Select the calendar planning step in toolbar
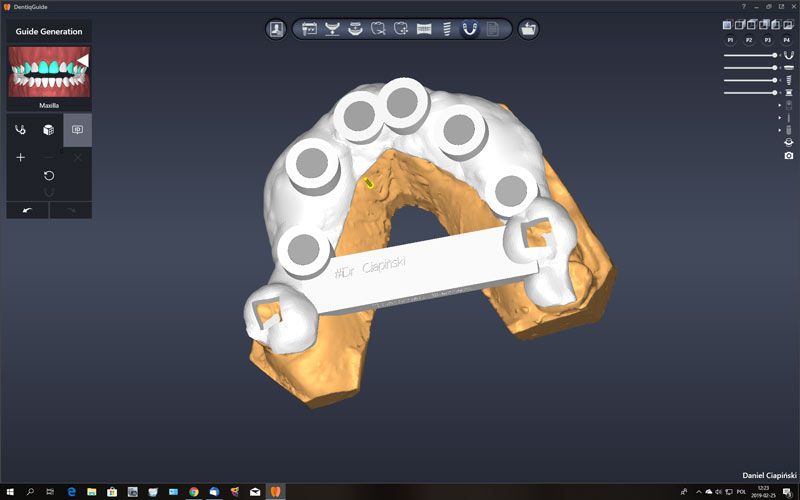The width and height of the screenshot is (800, 500). coord(309,29)
